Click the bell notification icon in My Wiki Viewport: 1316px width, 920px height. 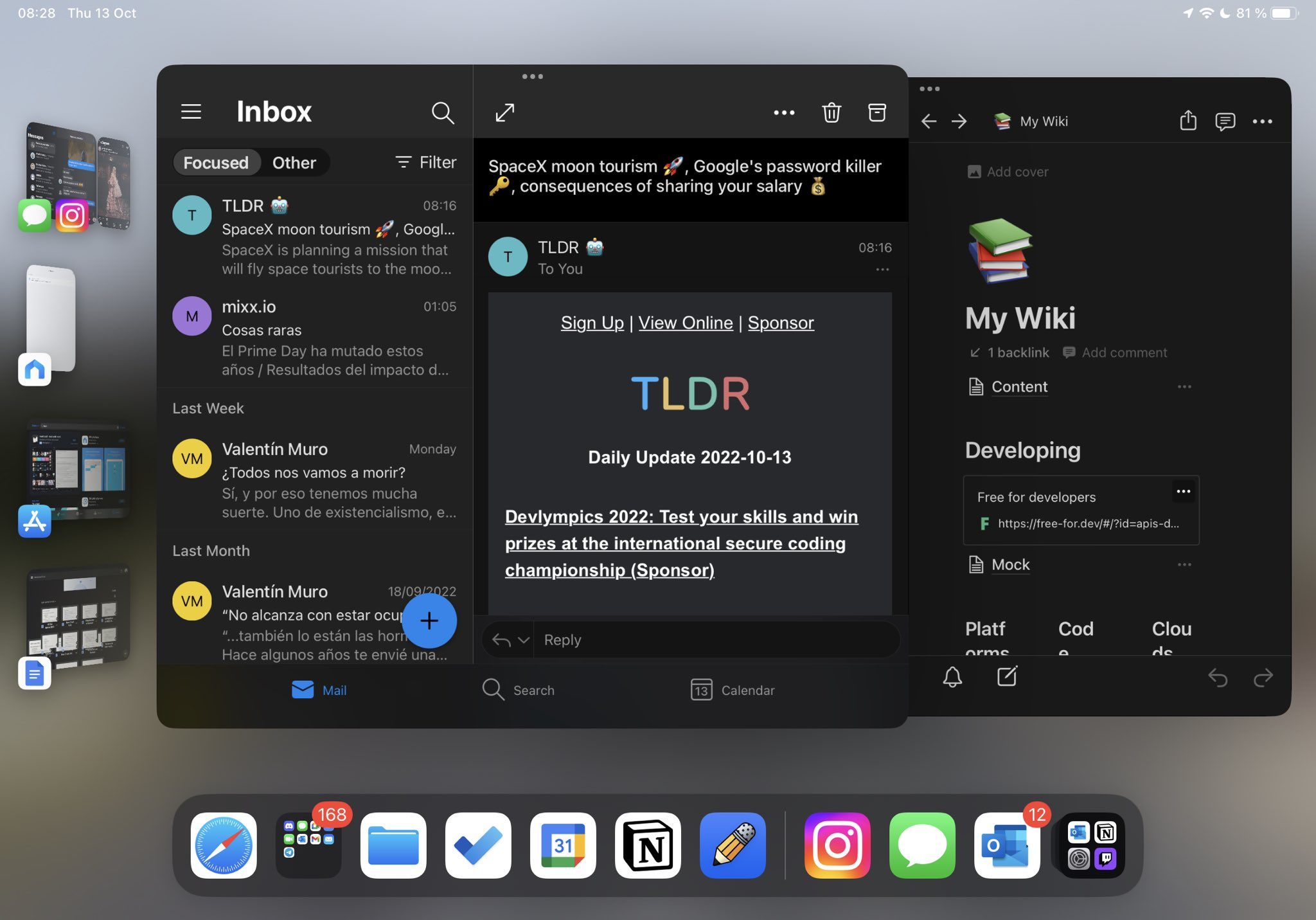click(x=952, y=676)
